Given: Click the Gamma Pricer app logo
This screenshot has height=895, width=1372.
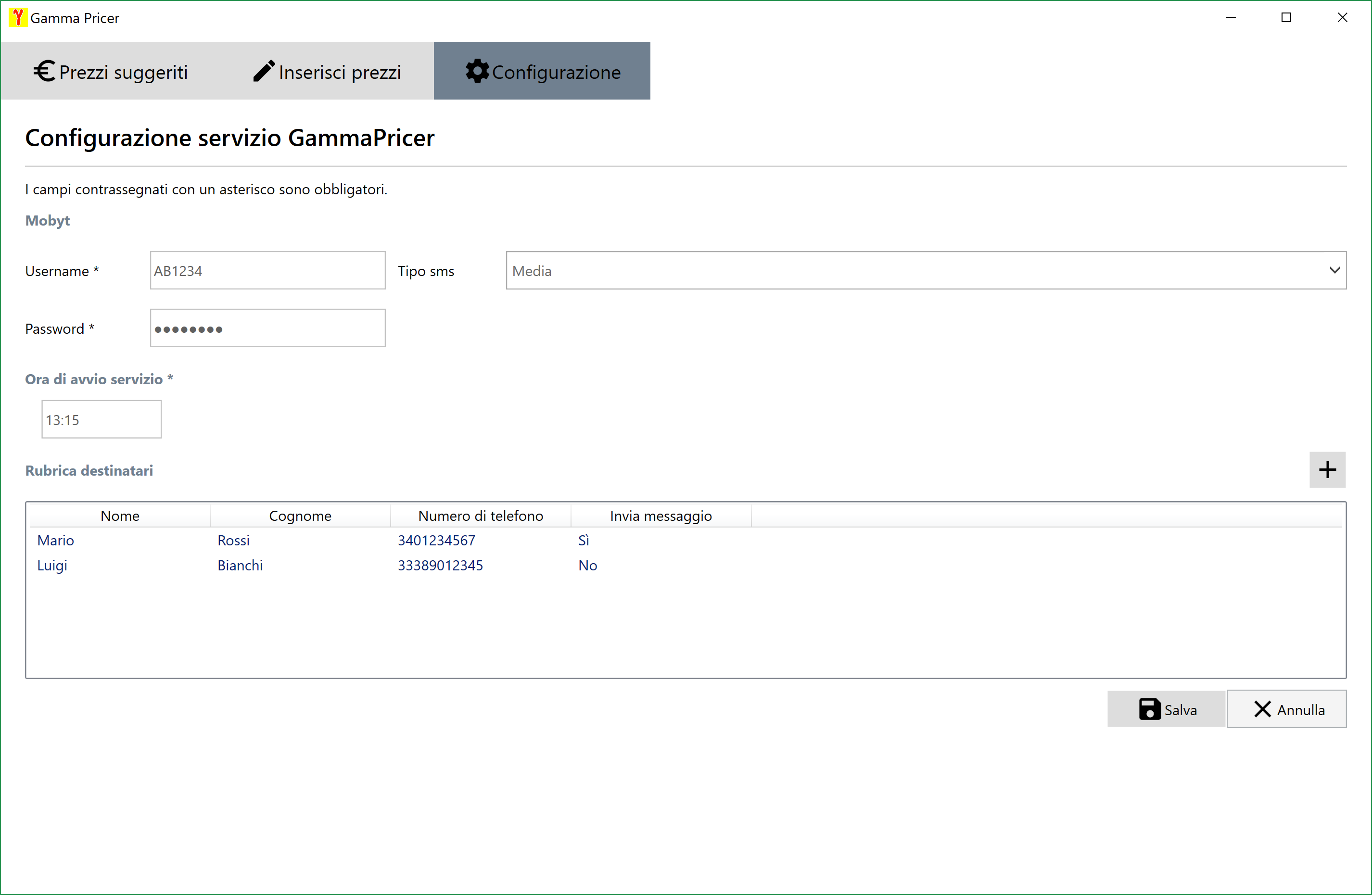Looking at the screenshot, I should (18, 17).
